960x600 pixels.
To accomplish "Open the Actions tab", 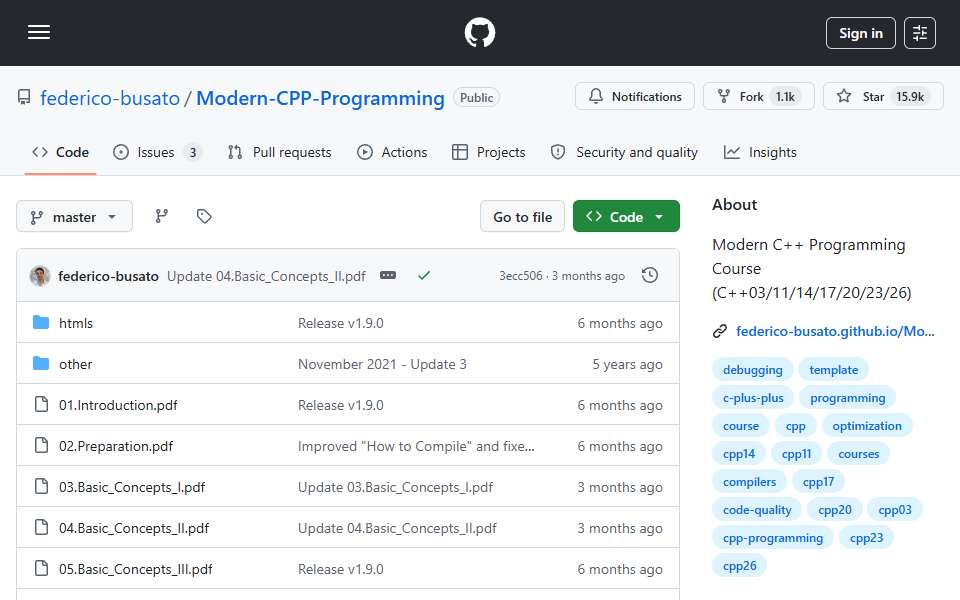I will [392, 152].
